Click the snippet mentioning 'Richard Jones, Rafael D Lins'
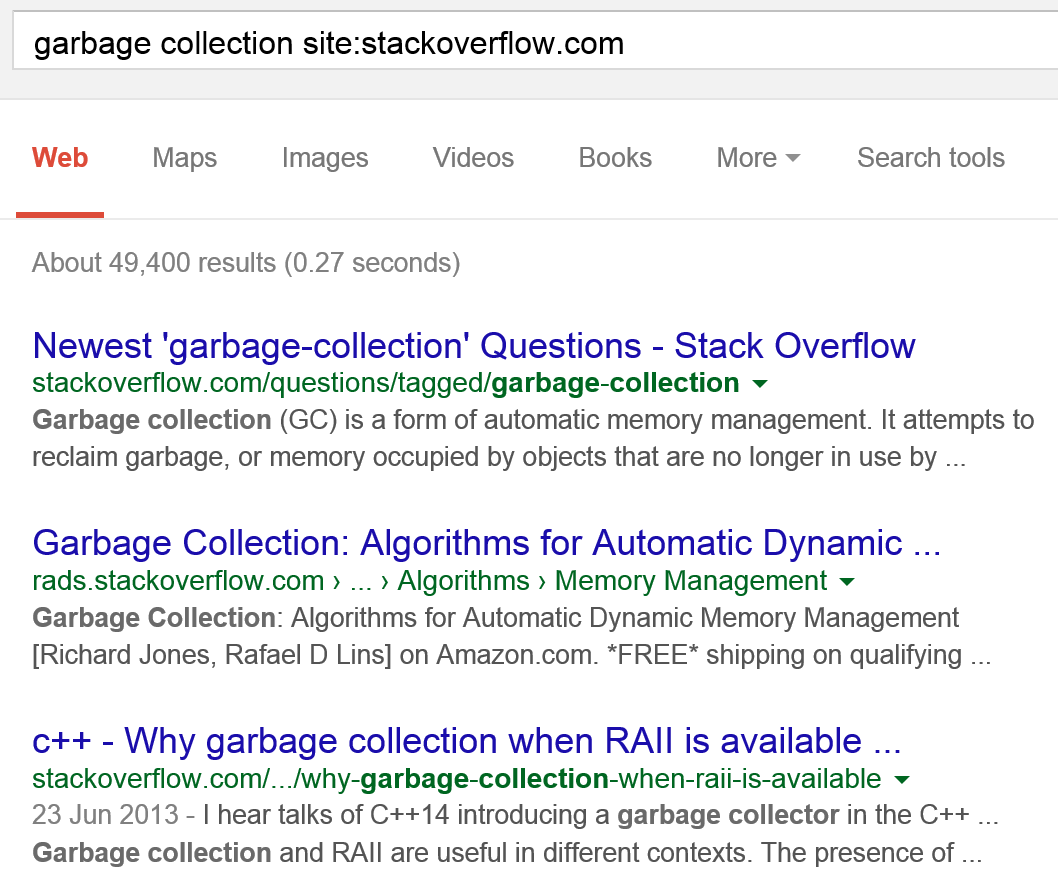The image size is (1058, 896). (x=511, y=636)
